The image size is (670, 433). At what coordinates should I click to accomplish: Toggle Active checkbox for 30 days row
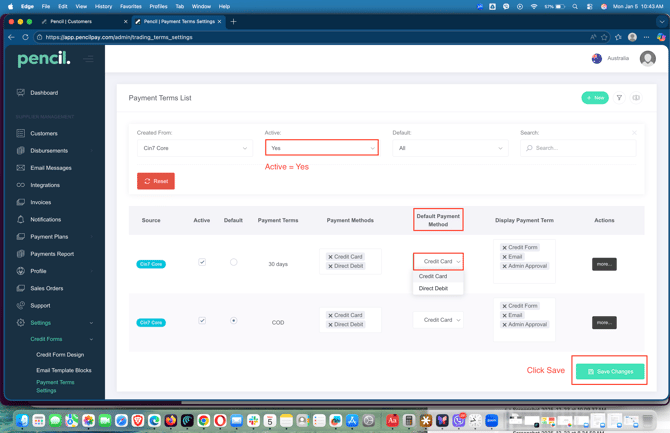click(x=202, y=263)
